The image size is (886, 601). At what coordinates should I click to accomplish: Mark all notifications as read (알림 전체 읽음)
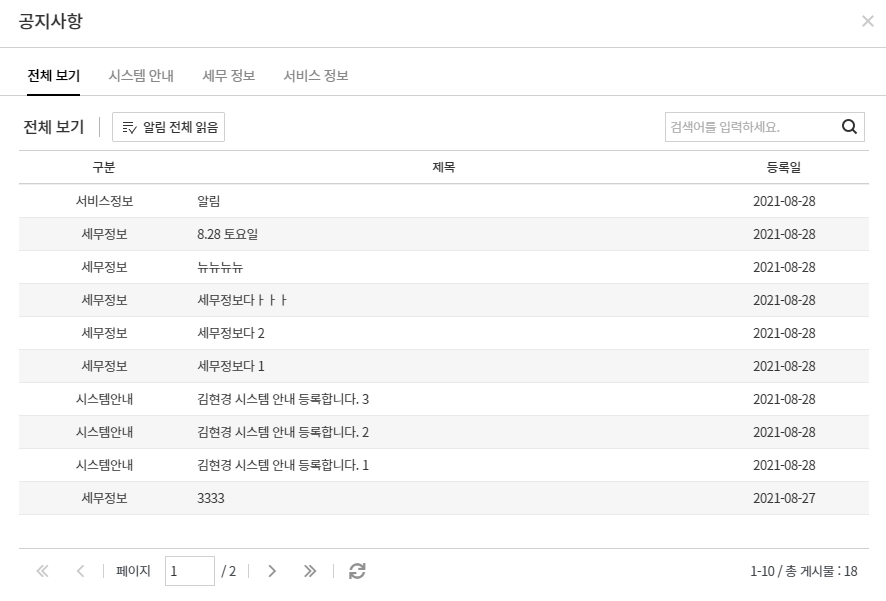(x=169, y=127)
